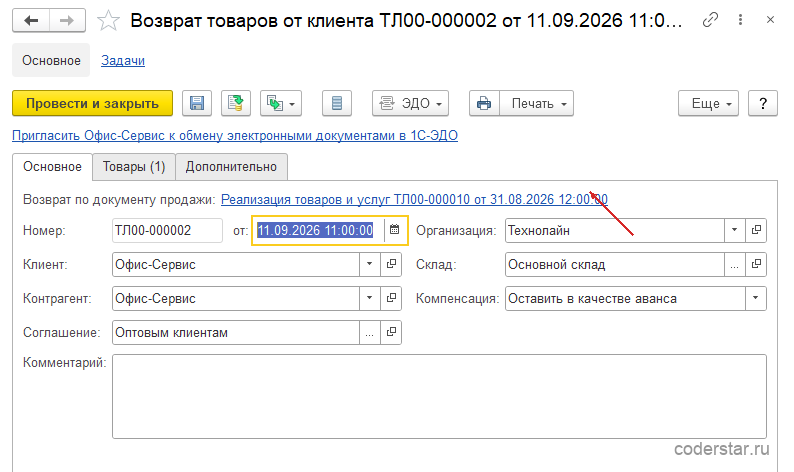Switch to the Дополнительно tab
Viewport: 794px width, 472px height.
tap(231, 167)
